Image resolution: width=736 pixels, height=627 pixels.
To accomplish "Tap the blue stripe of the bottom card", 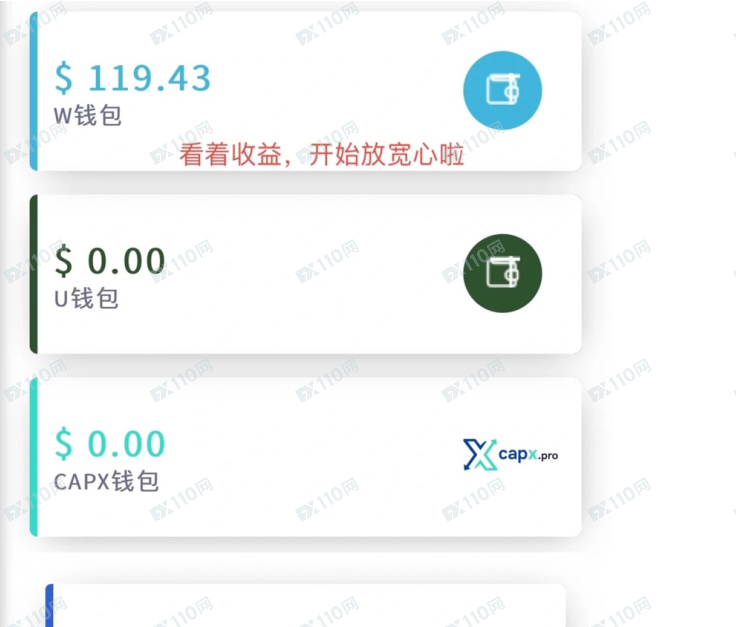I will coord(49,605).
